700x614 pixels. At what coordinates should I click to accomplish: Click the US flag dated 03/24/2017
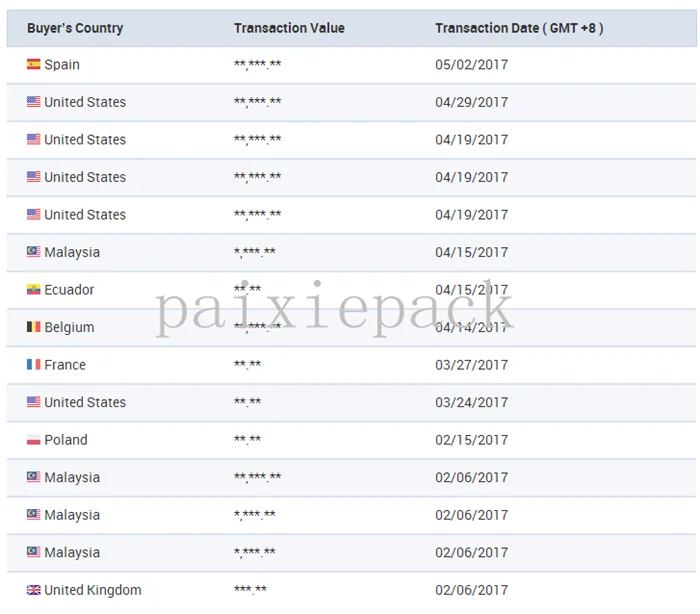[33, 402]
